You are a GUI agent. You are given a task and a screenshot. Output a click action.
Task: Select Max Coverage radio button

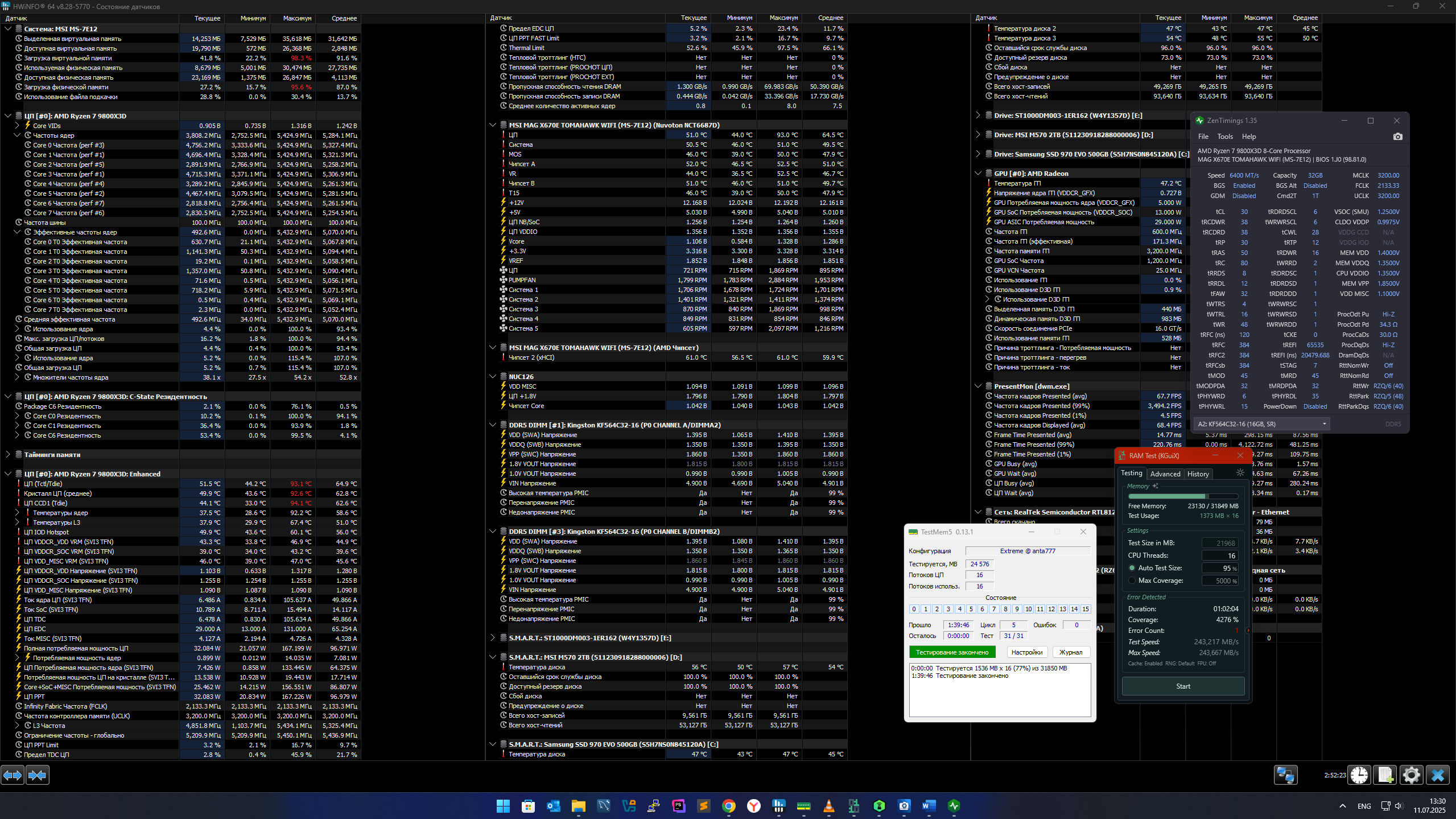[1132, 581]
